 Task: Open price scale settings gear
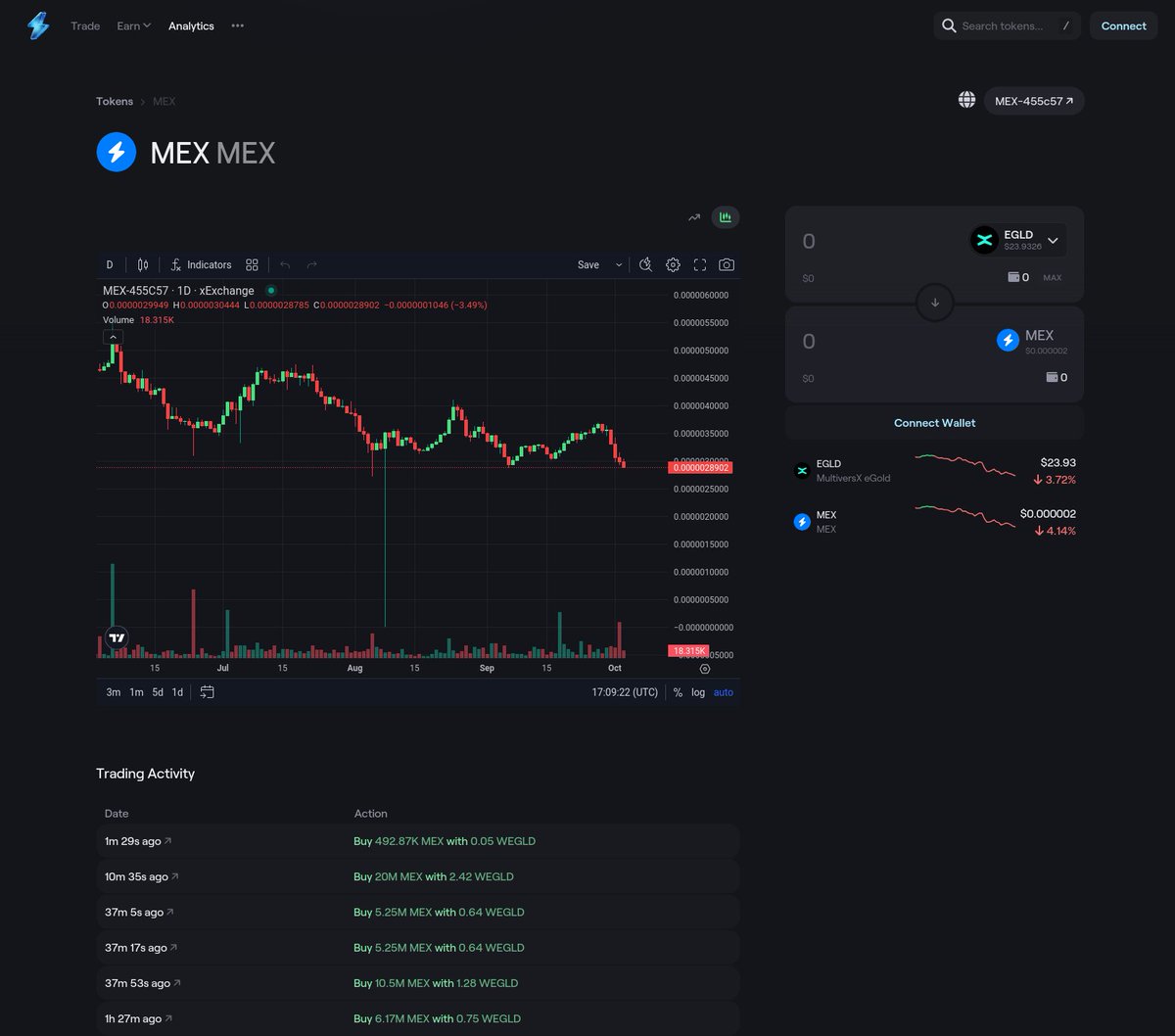tap(705, 669)
